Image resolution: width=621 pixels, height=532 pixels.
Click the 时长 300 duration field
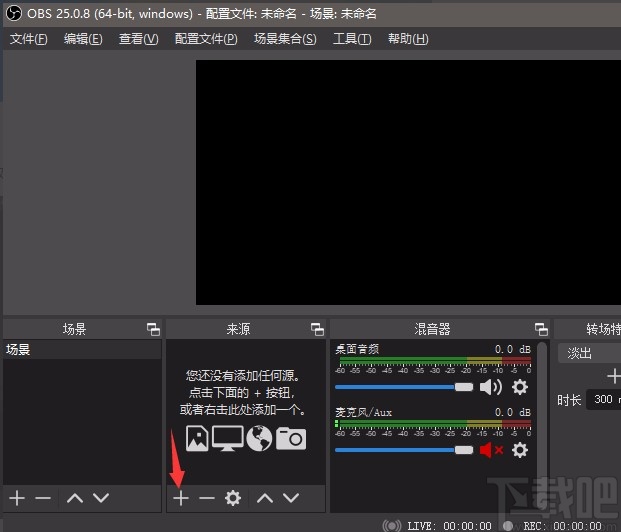pyautogui.click(x=604, y=399)
